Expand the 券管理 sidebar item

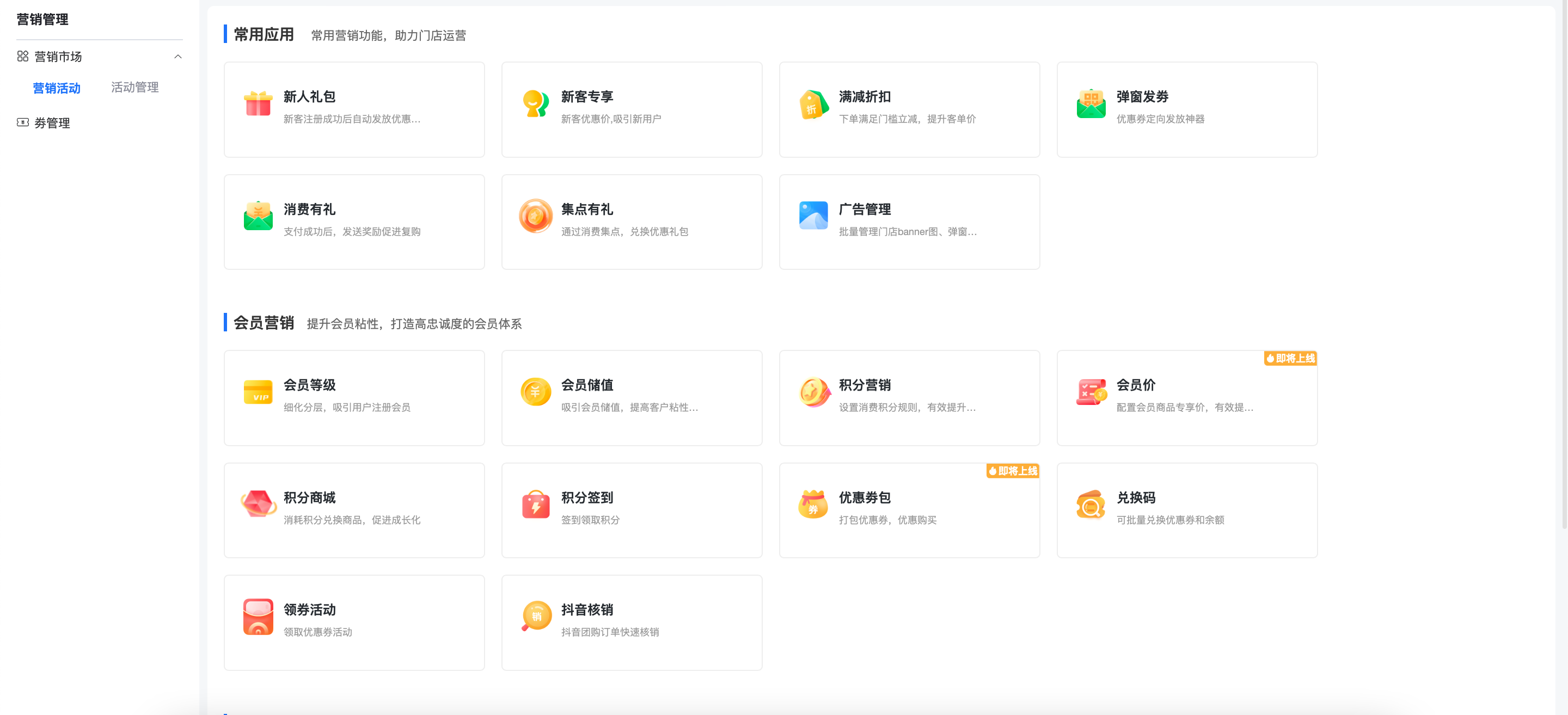52,123
